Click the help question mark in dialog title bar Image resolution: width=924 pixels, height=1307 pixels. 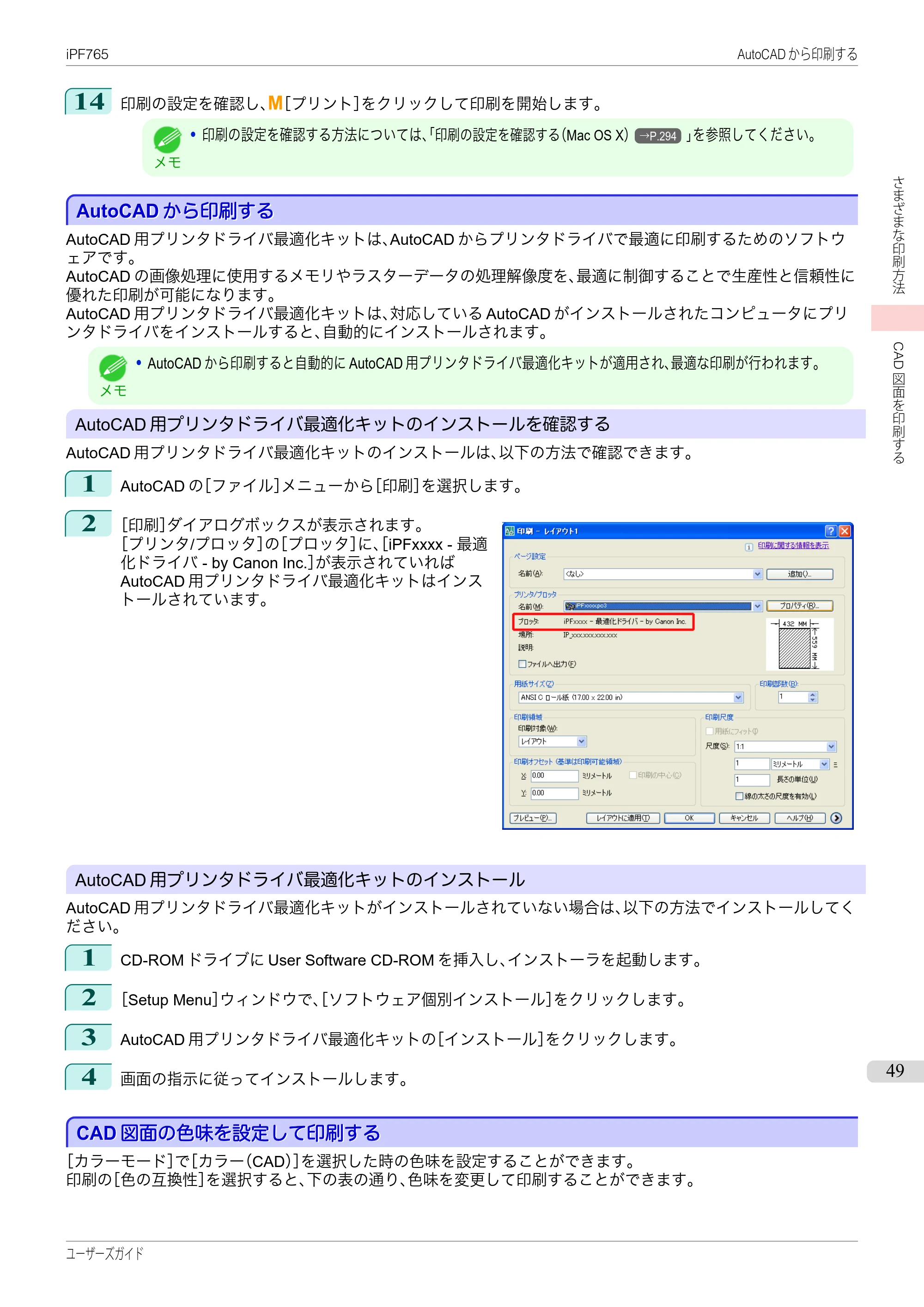pyautogui.click(x=831, y=531)
